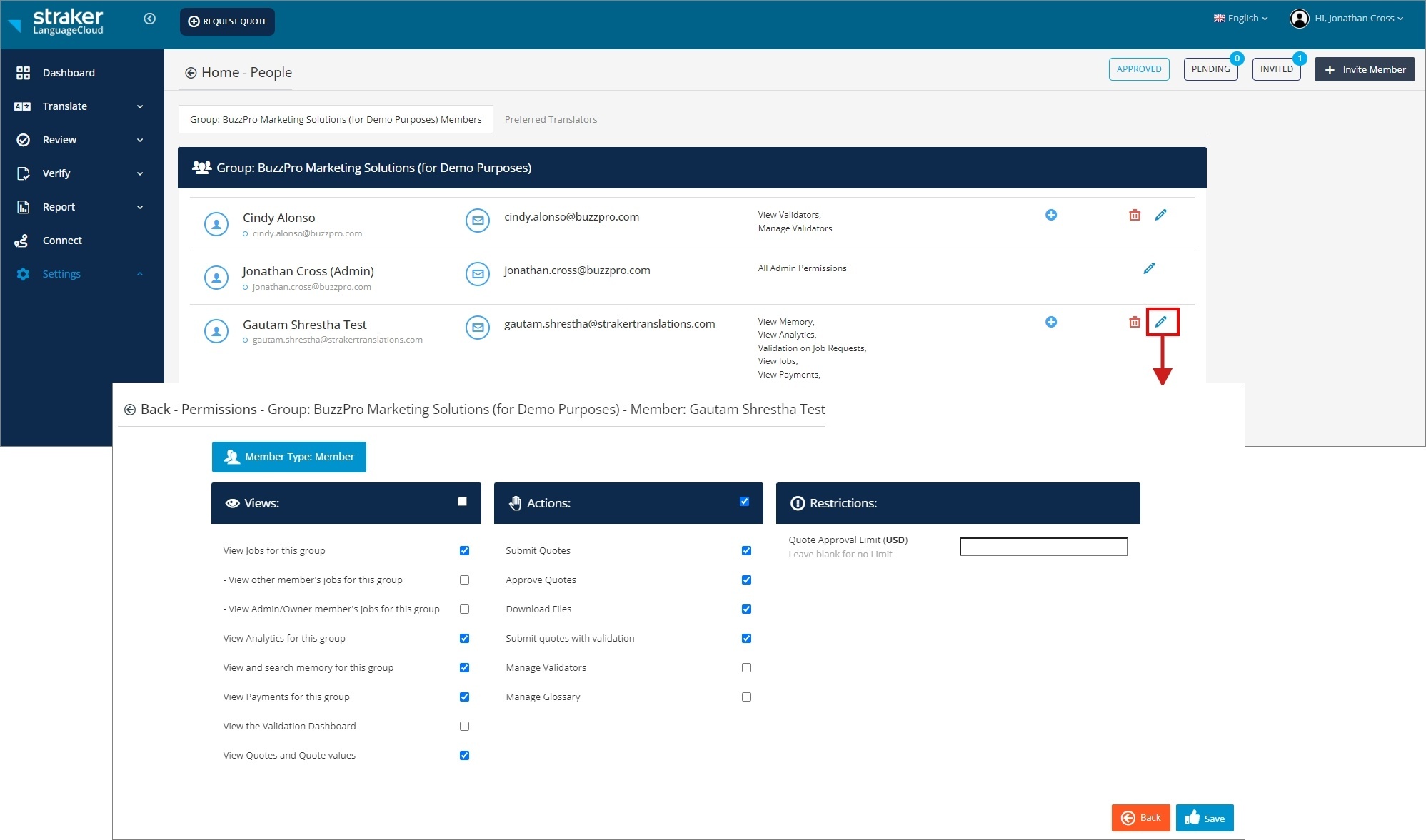Uncheck Approve Quotes permission
Viewport: 1426px width, 840px height.
point(746,580)
